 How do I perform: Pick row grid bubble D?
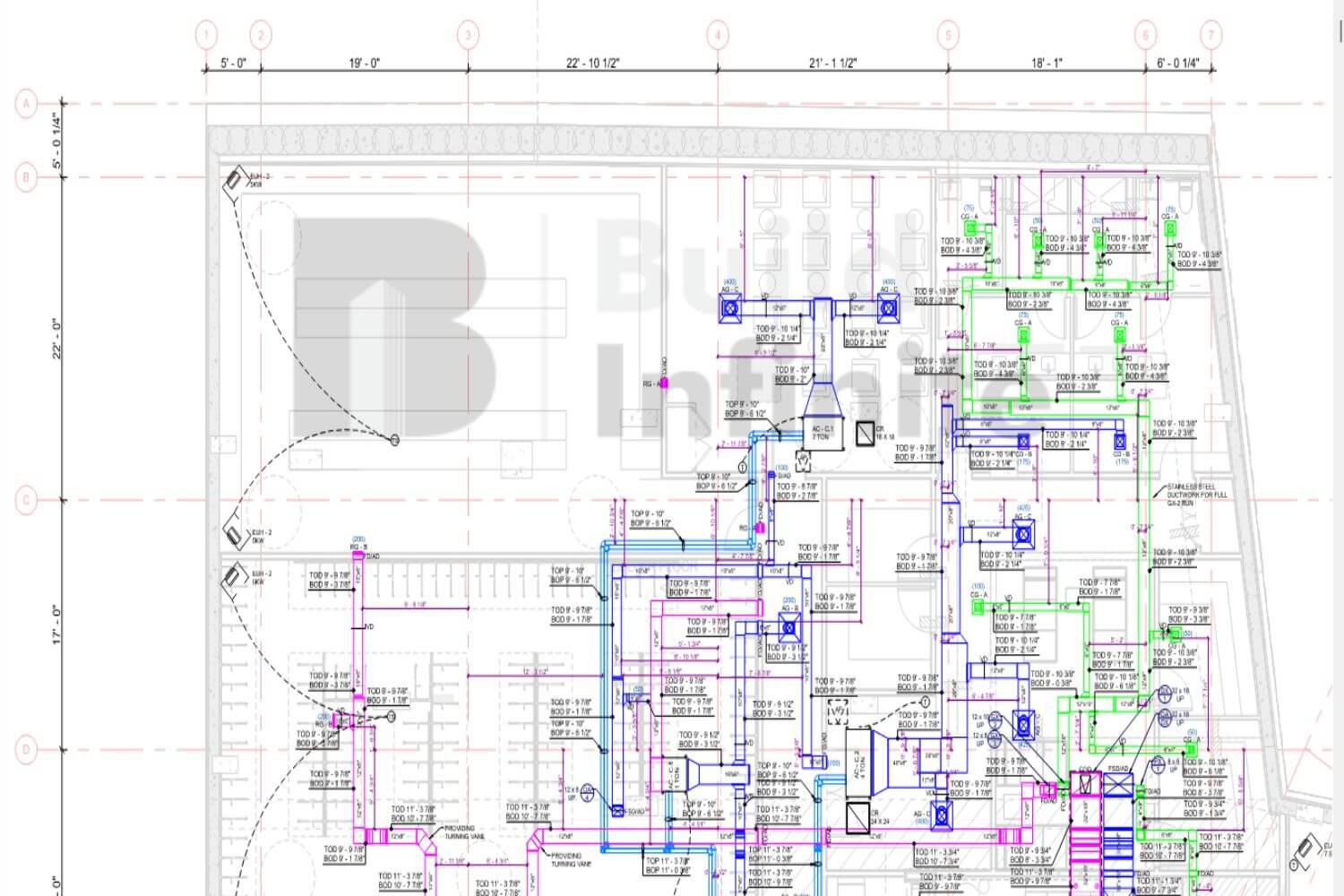(26, 749)
